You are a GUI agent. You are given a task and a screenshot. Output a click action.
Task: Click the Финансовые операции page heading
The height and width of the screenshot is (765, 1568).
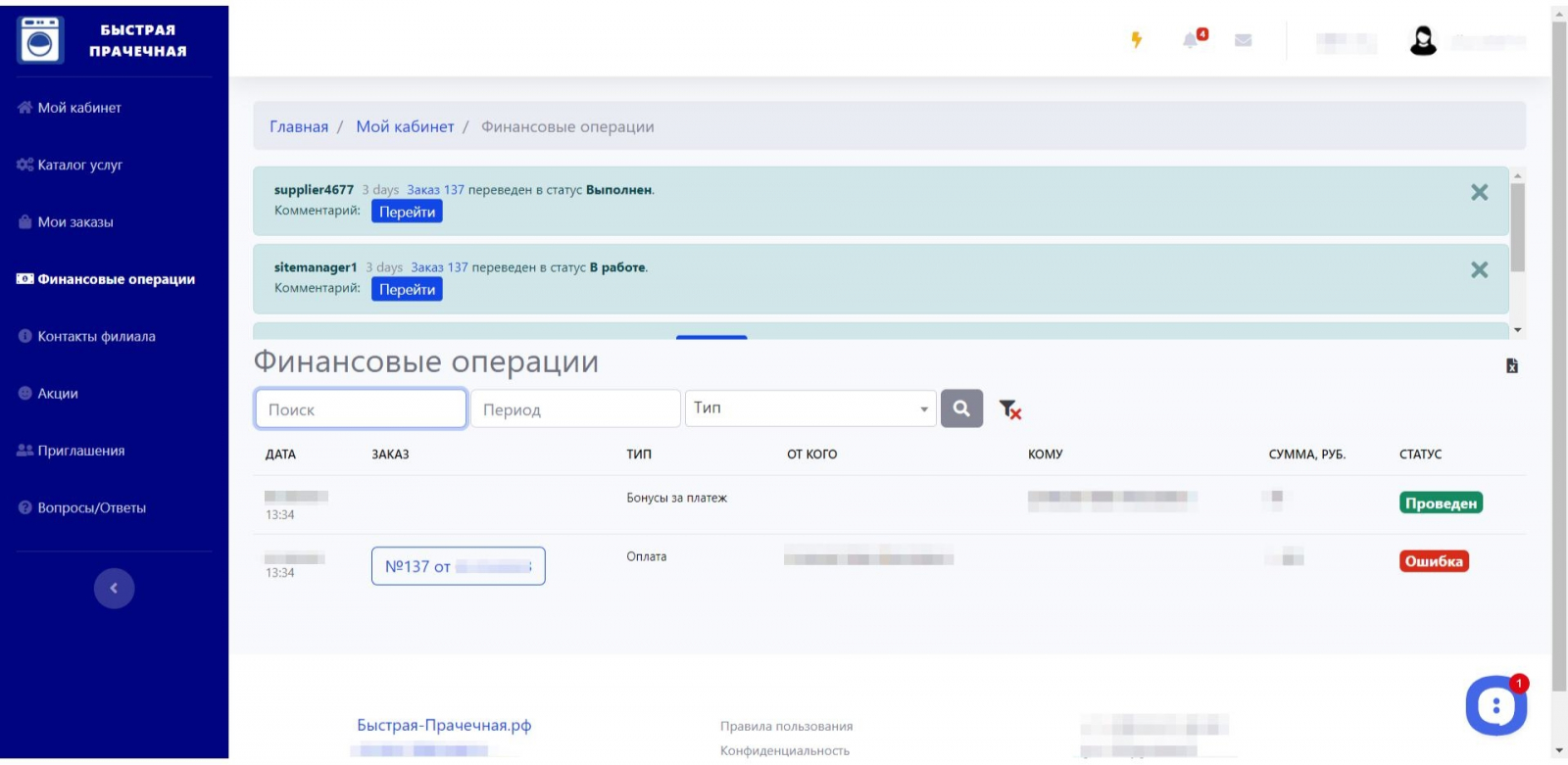pos(426,361)
